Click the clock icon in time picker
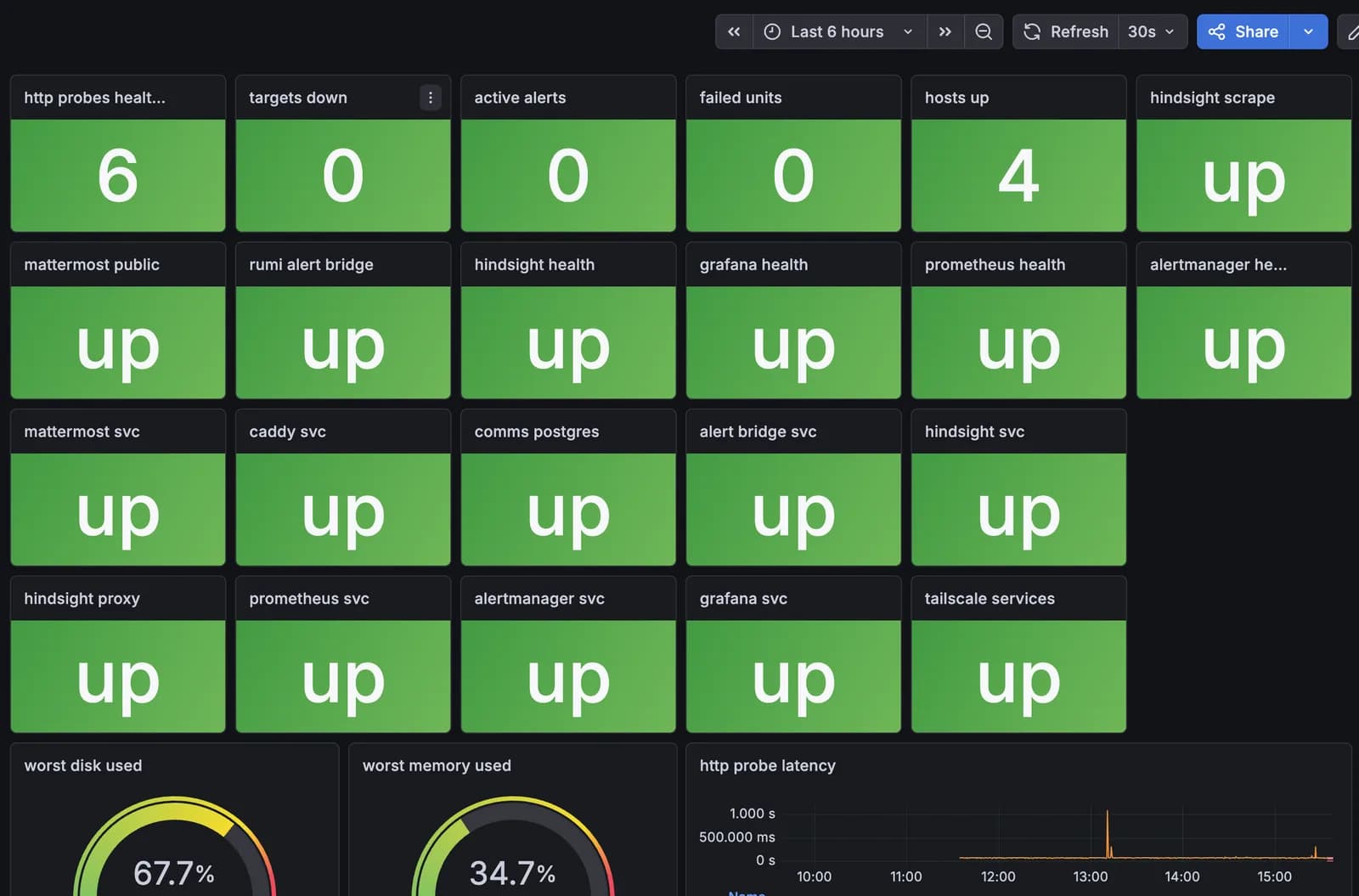 point(772,31)
